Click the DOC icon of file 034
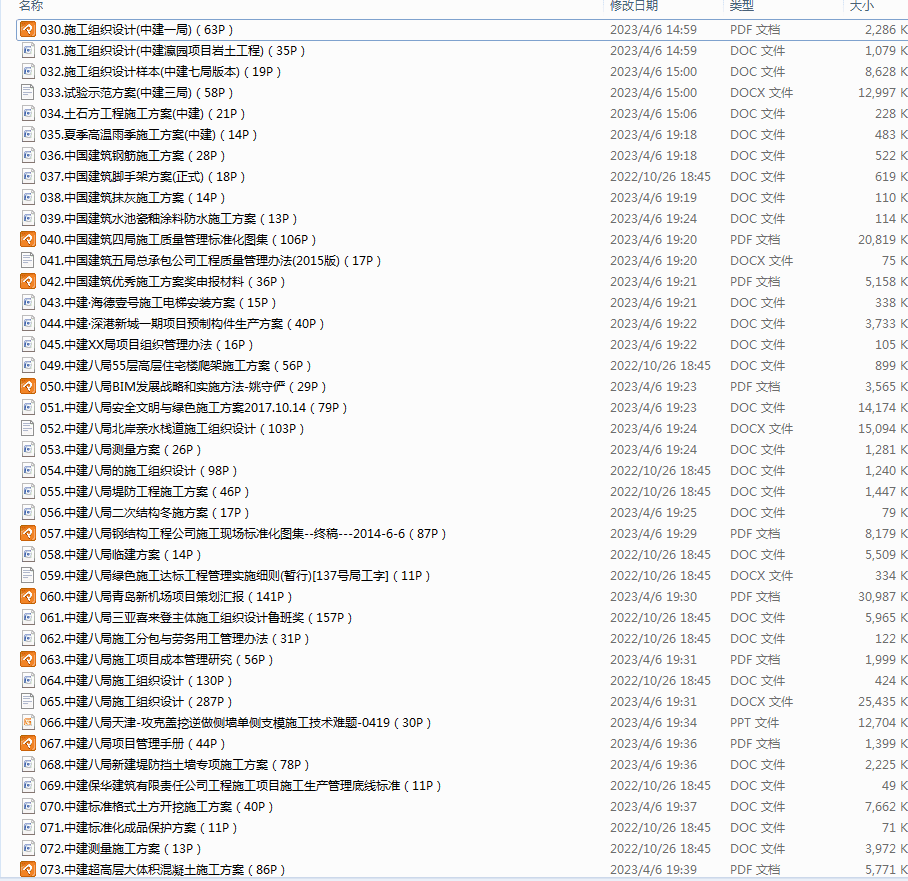908x881 pixels. 27,114
